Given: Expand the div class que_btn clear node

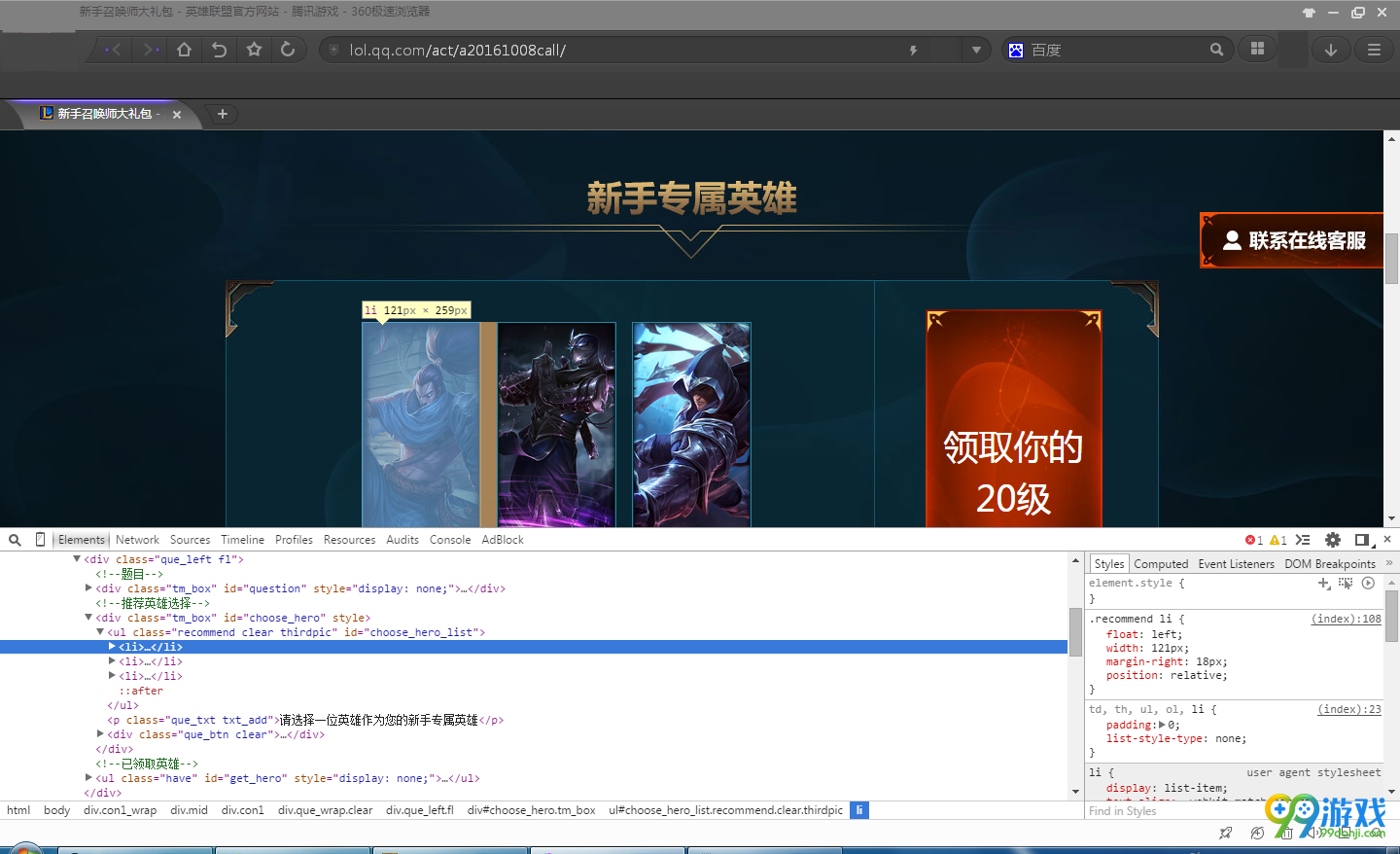Looking at the screenshot, I should 100,734.
